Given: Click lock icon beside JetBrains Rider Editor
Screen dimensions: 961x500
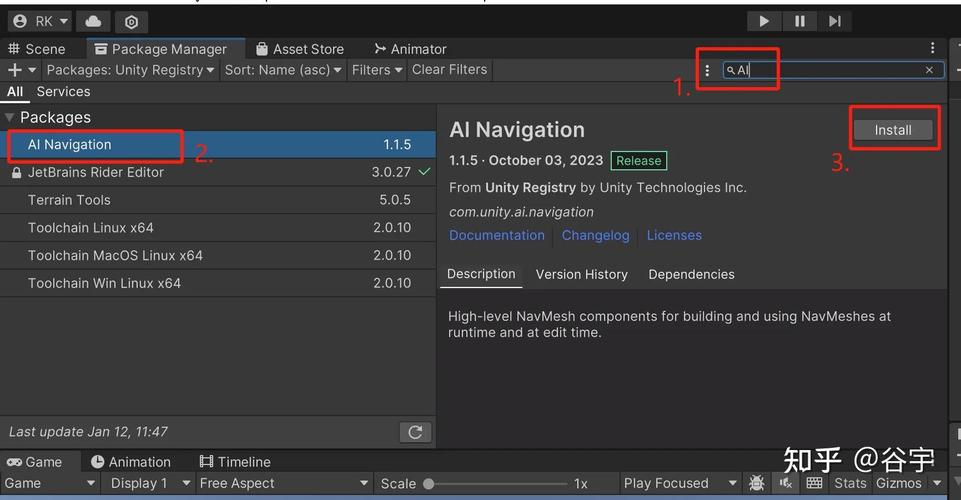Looking at the screenshot, I should [17, 173].
